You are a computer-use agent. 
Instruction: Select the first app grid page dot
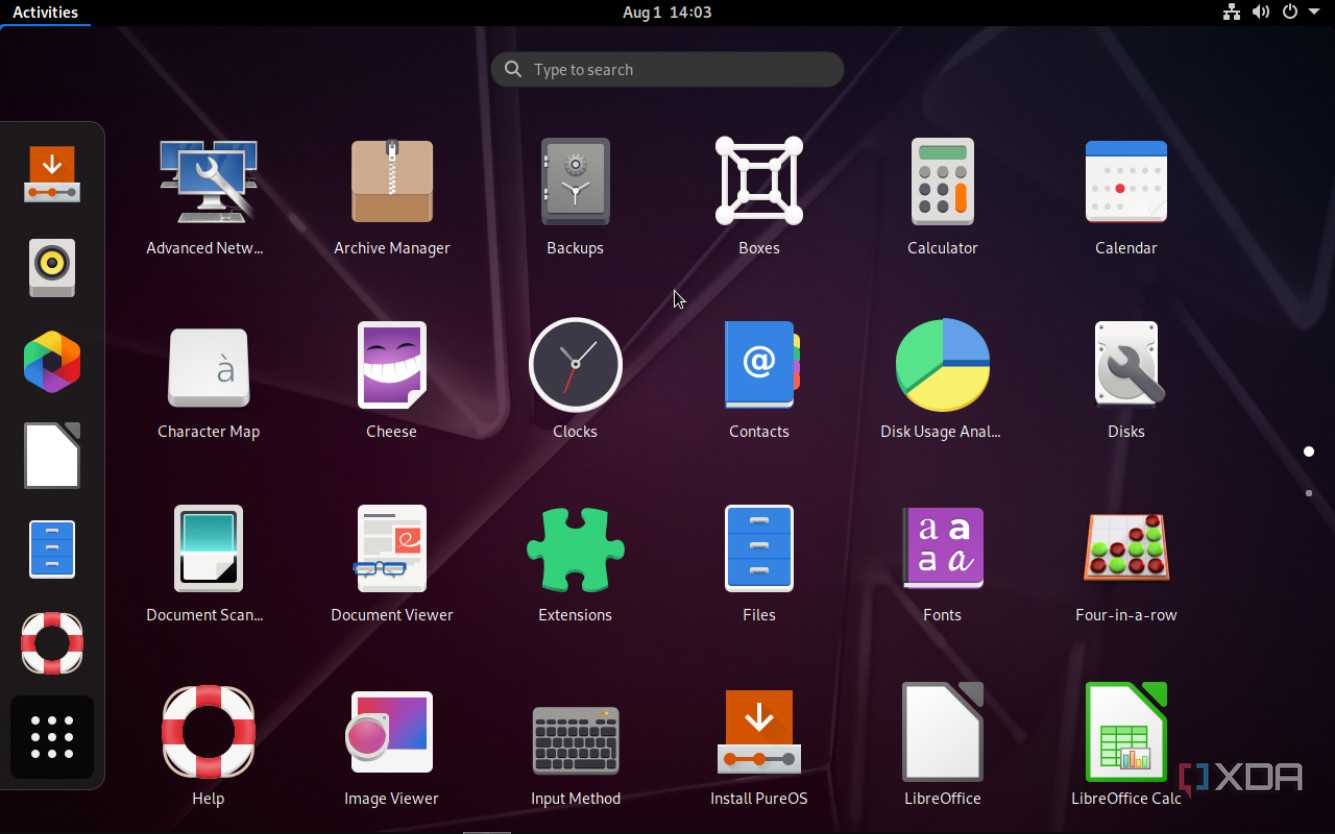[x=1309, y=452]
